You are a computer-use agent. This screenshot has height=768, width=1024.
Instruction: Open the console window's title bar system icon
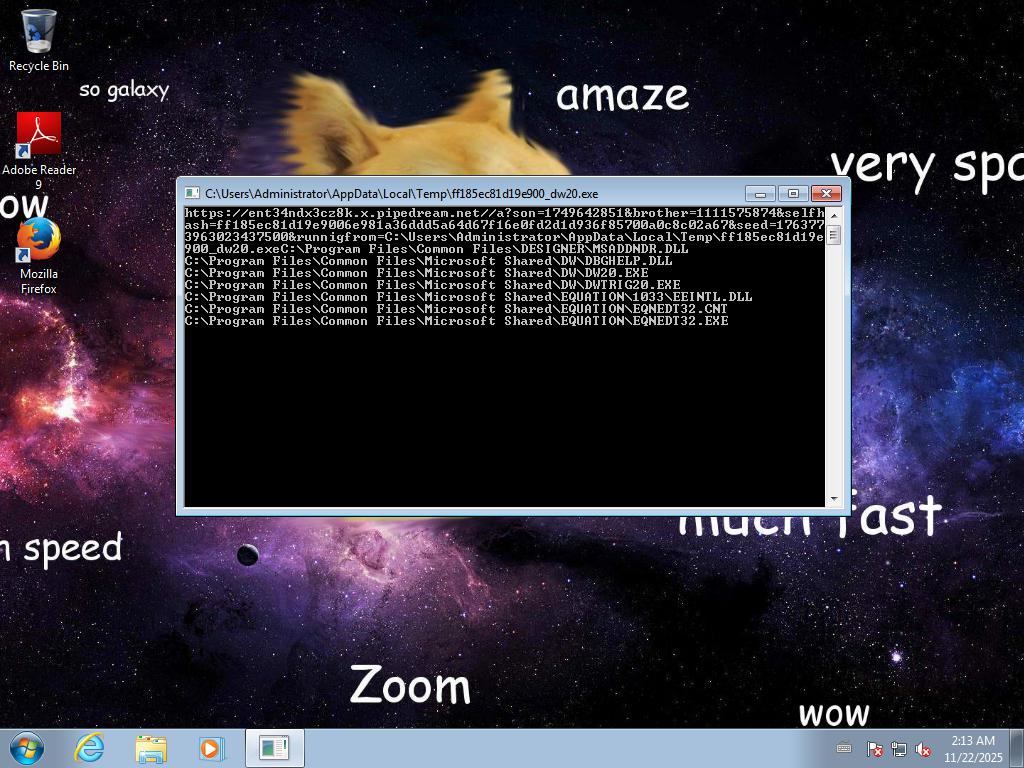(193, 193)
